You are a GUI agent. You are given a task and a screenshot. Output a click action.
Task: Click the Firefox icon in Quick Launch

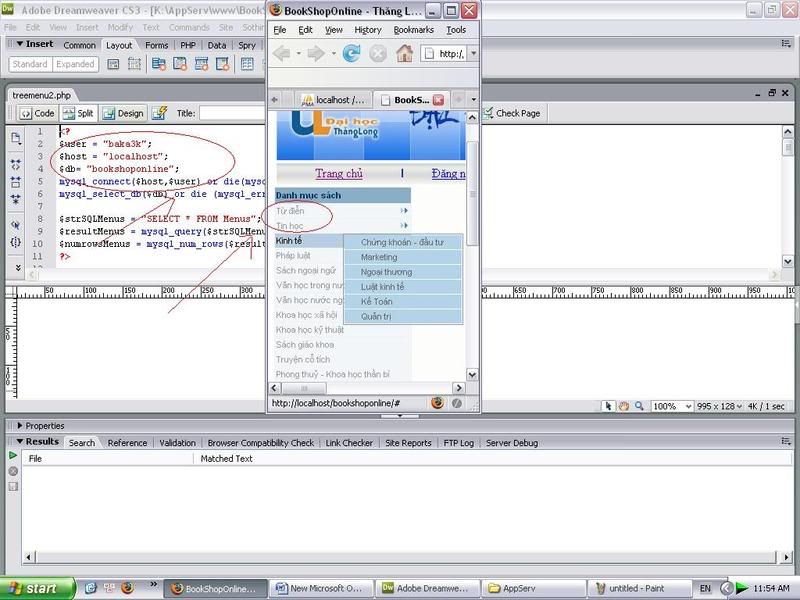click(127, 588)
